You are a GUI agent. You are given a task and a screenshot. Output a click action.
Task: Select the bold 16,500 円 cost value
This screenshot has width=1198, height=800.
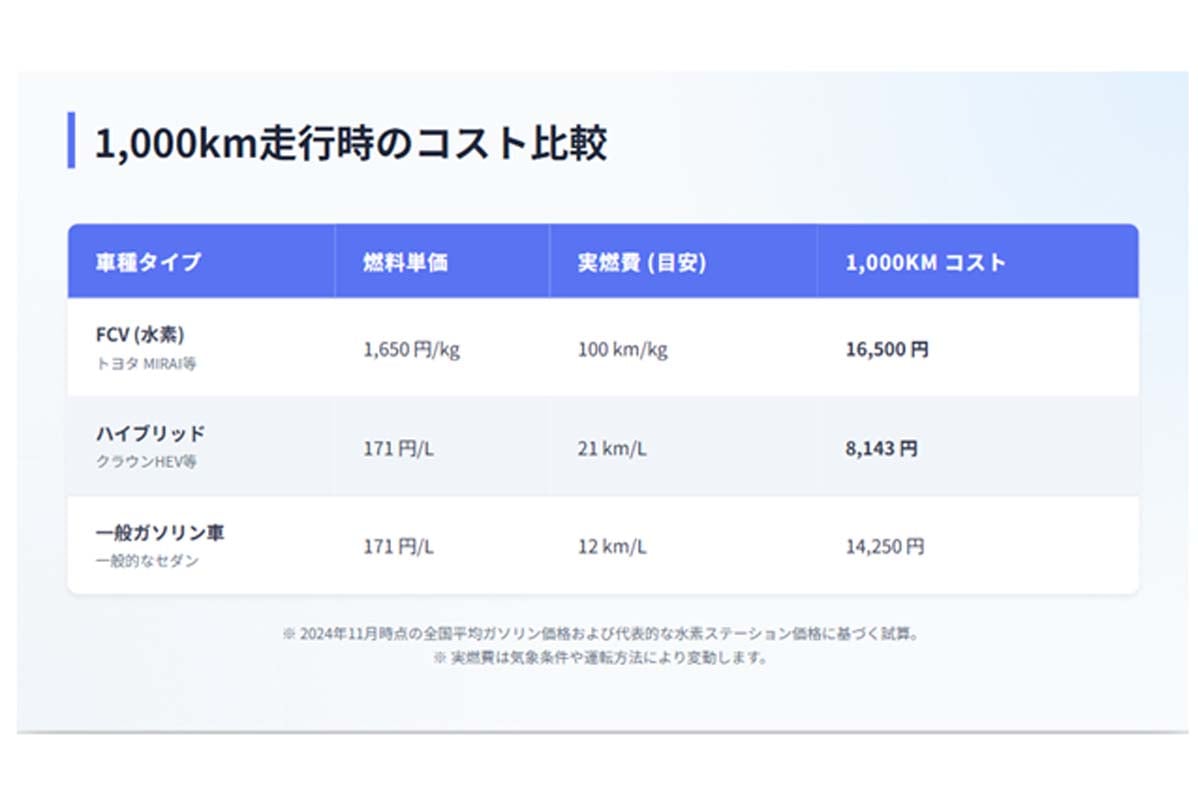click(886, 349)
